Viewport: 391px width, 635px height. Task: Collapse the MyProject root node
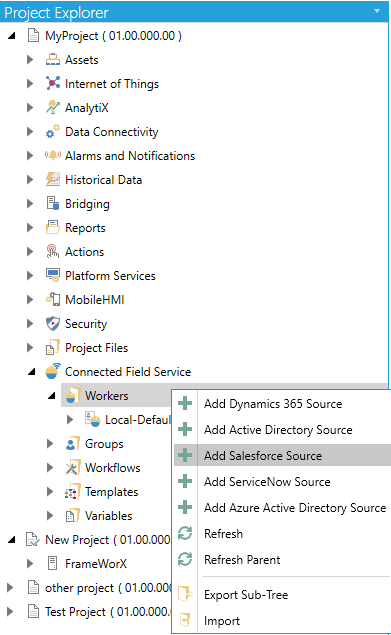point(12,36)
